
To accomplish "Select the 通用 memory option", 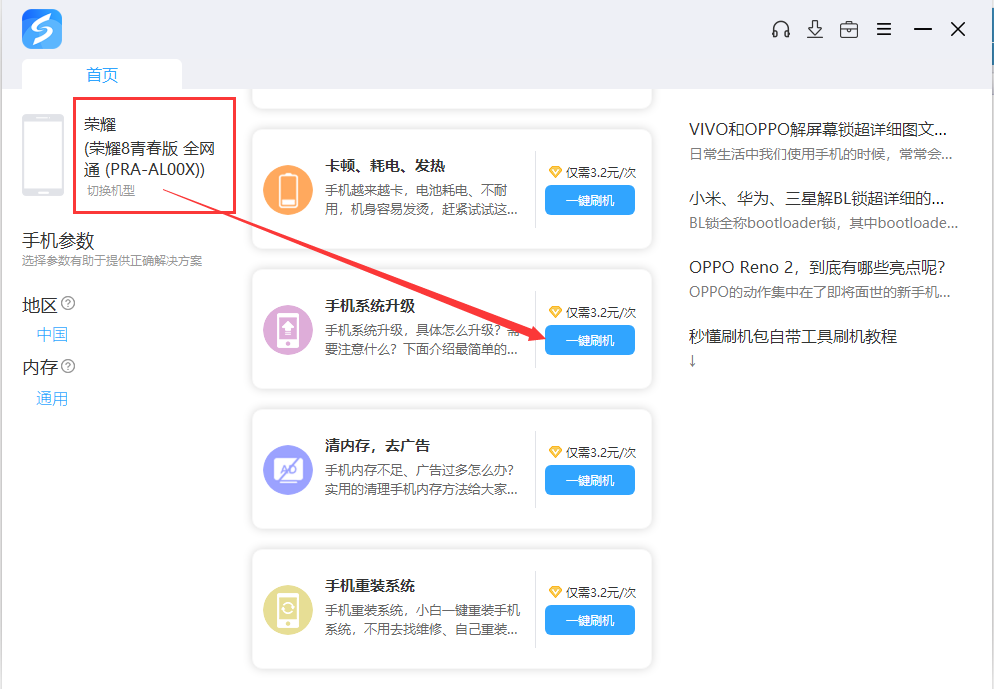I will click(x=52, y=399).
